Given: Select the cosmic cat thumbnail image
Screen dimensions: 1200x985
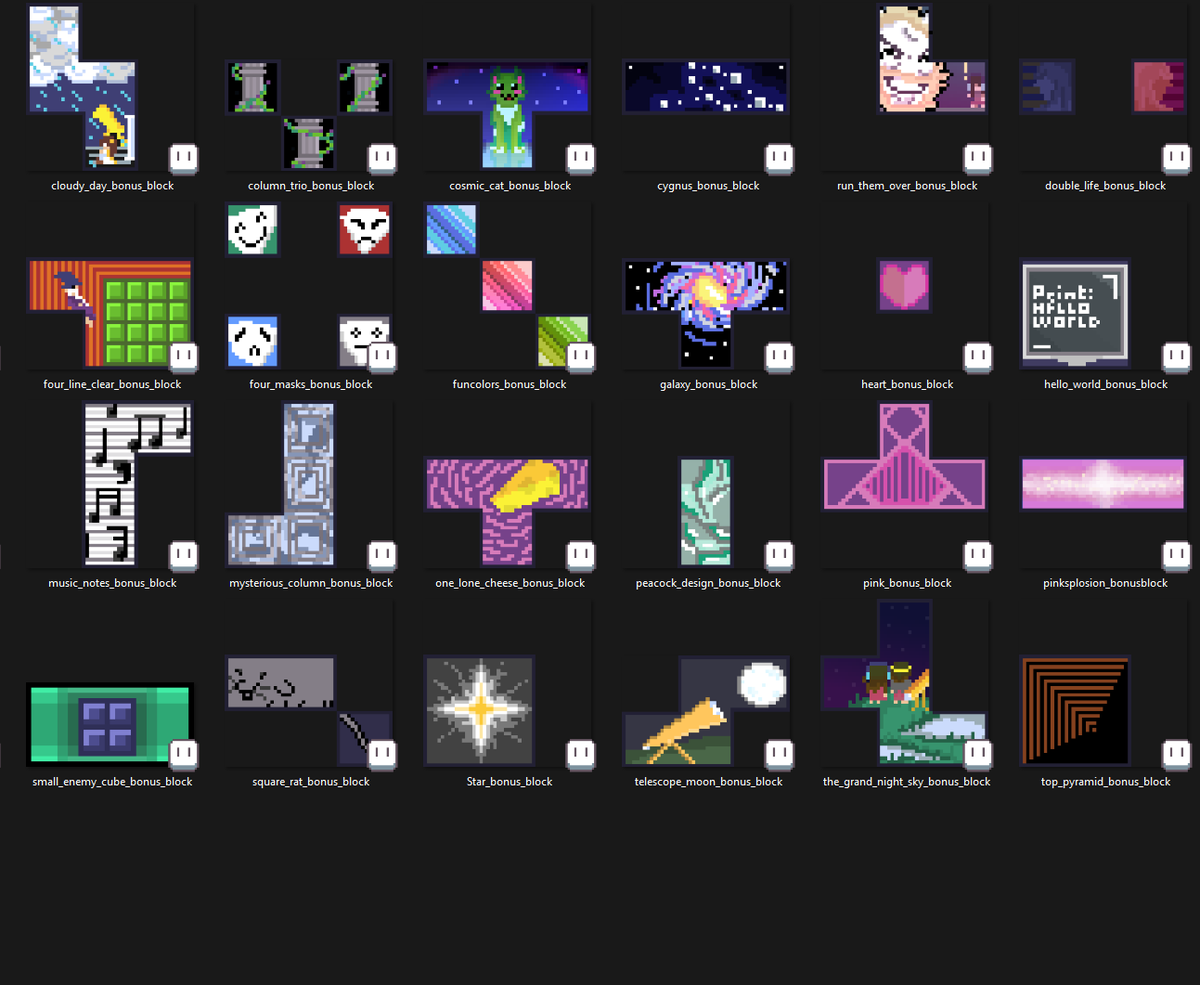Looking at the screenshot, I should 508,114.
